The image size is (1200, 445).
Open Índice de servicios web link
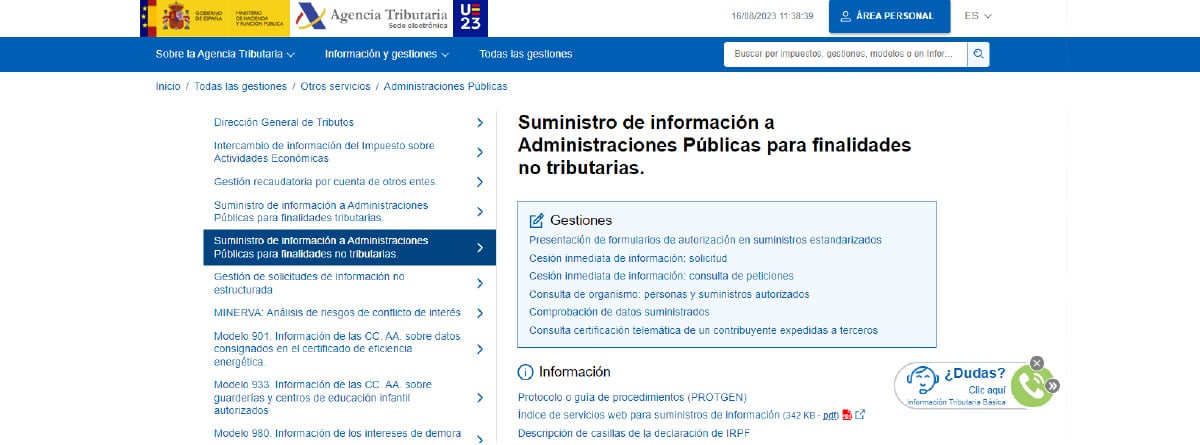(677, 415)
